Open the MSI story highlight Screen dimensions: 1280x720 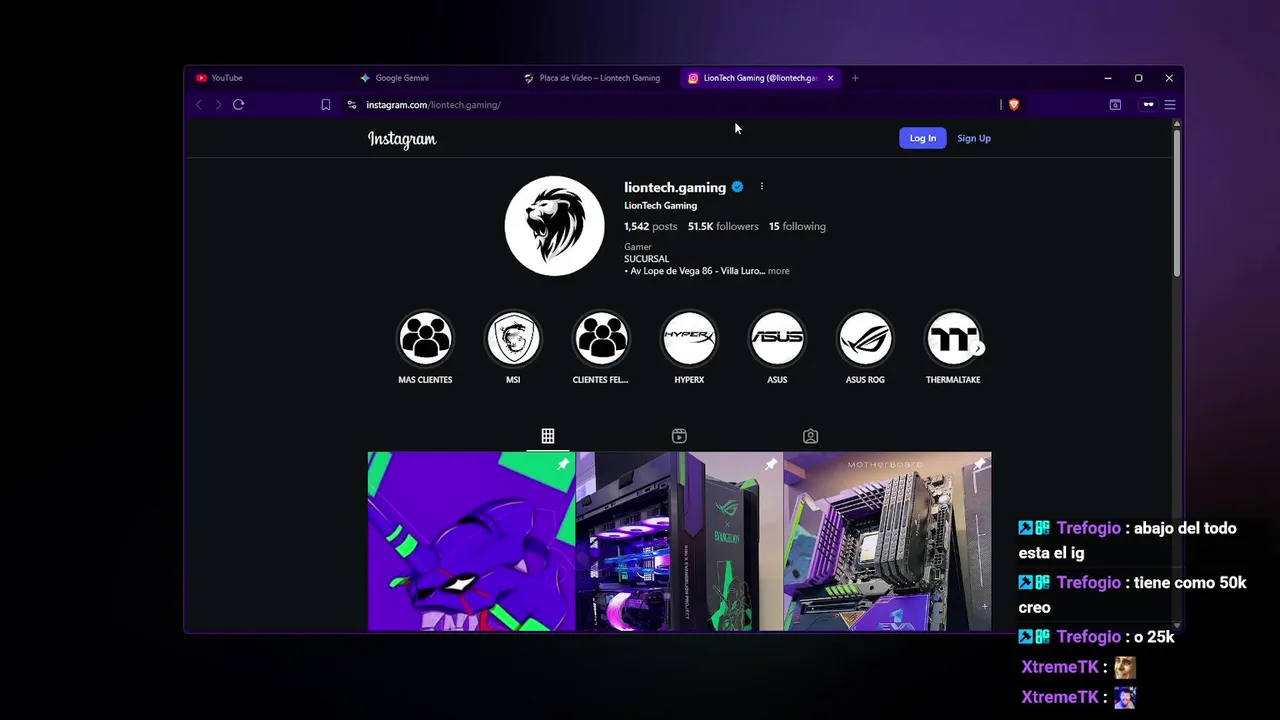pos(513,338)
